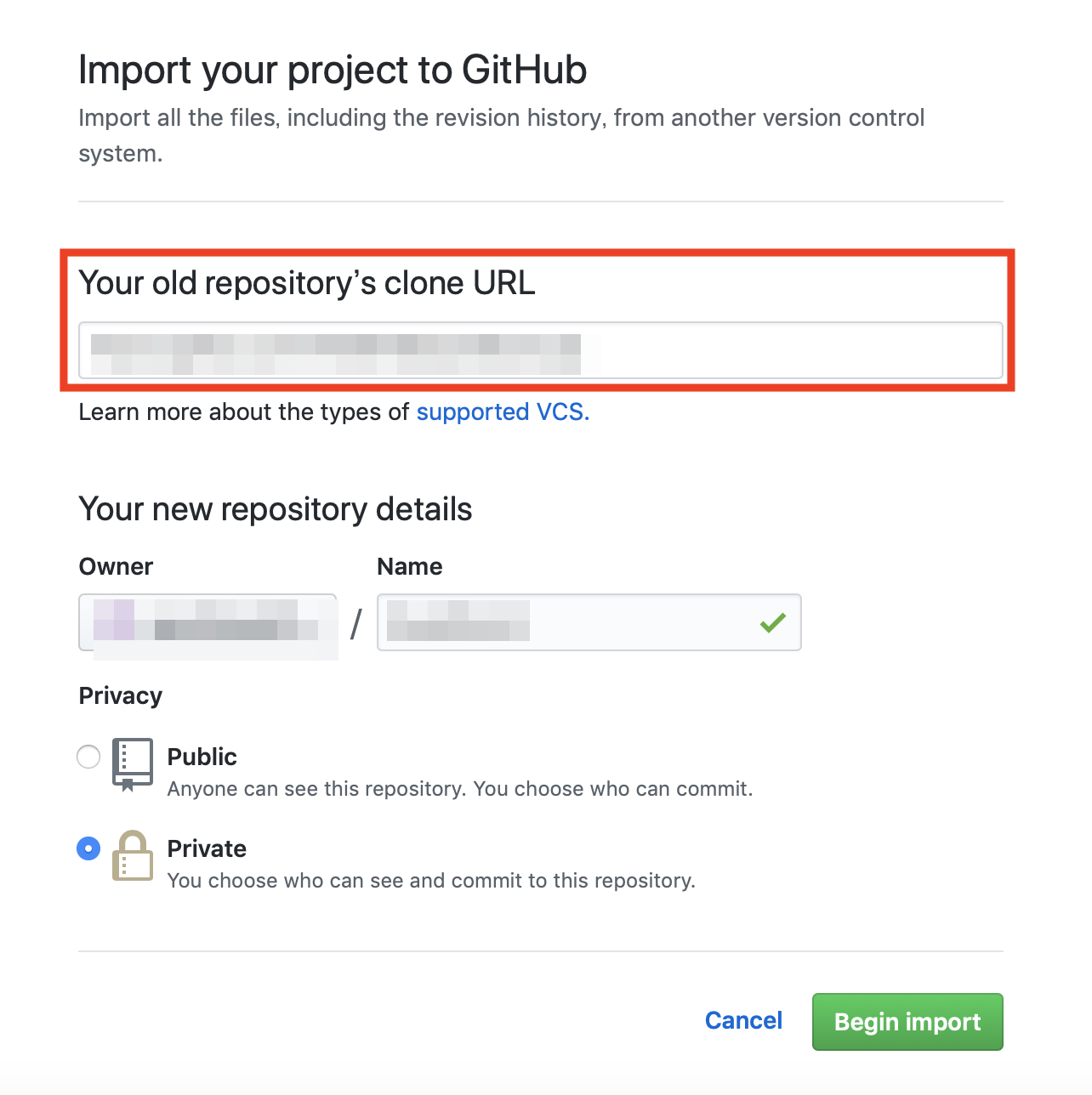Click the bold "Private" option label

207,848
